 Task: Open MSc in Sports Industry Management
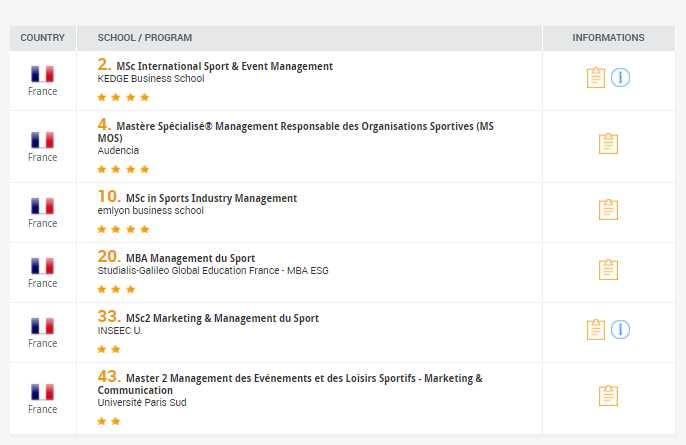[x=211, y=198]
